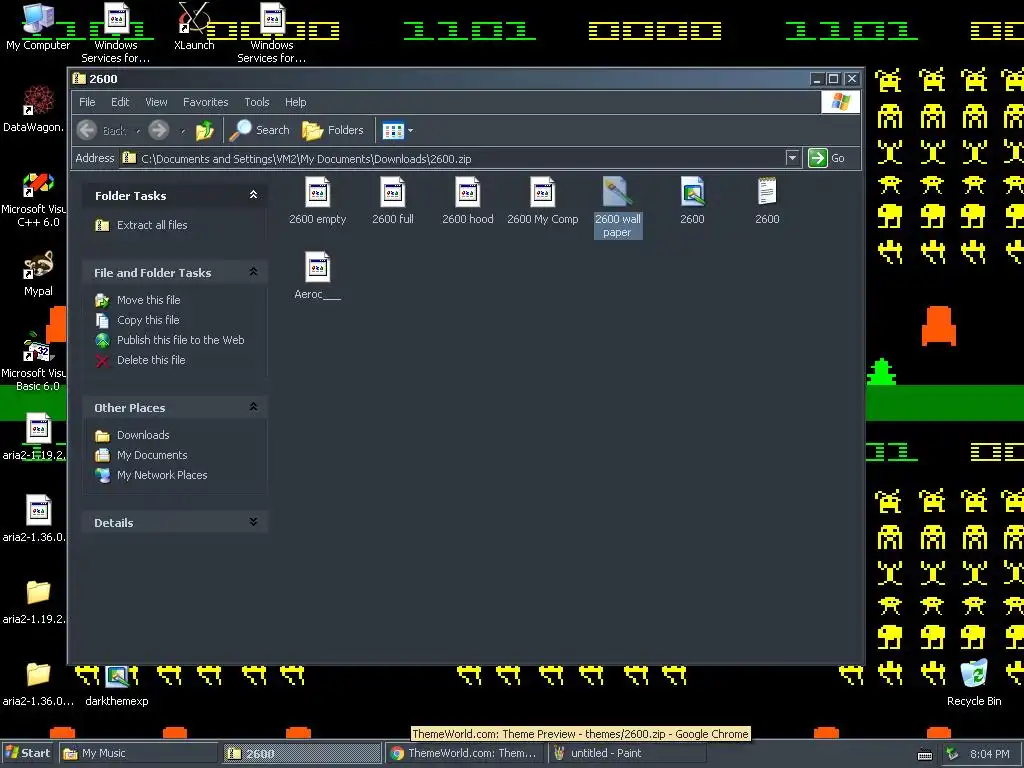Click Move this file link
1024x768 pixels.
point(148,300)
